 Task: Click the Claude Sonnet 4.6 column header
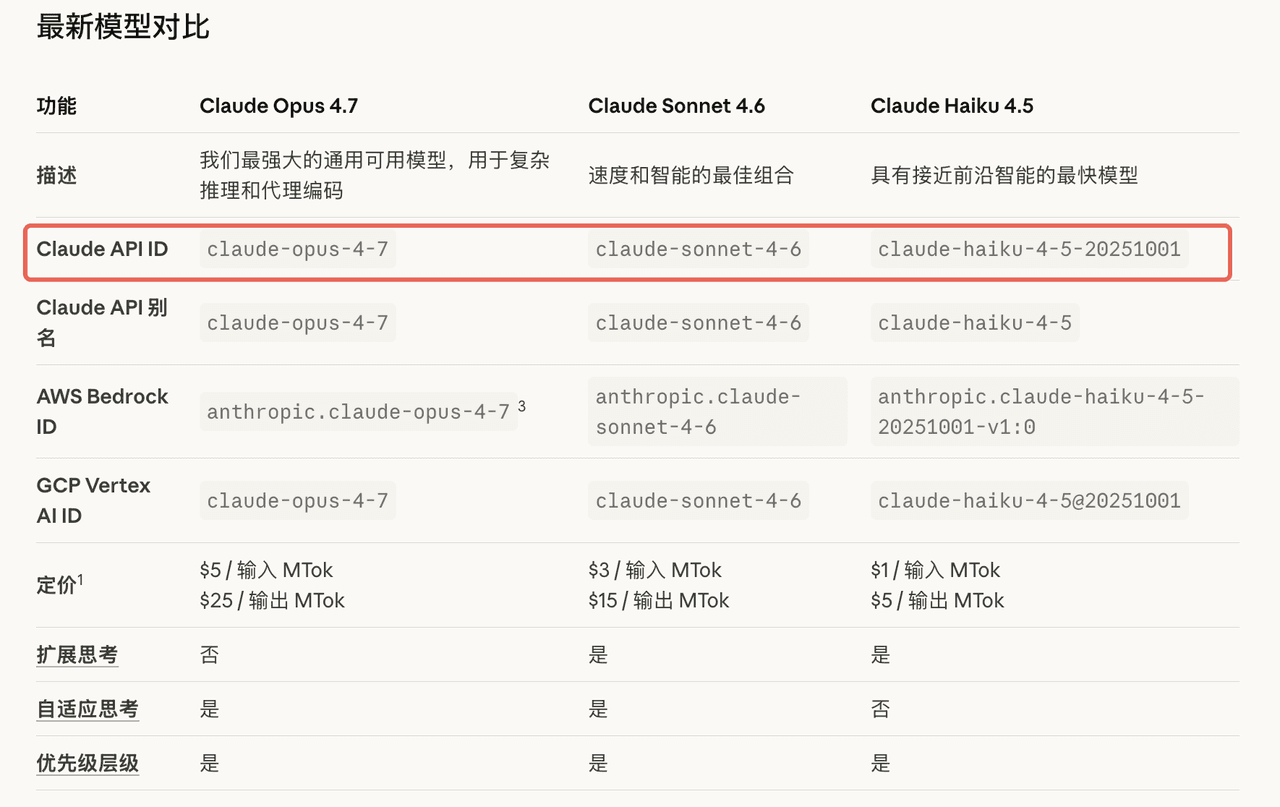pos(676,106)
